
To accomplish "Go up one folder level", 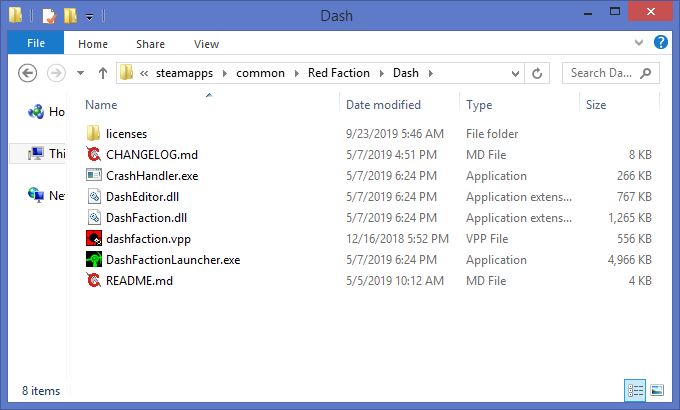I will click(x=103, y=73).
